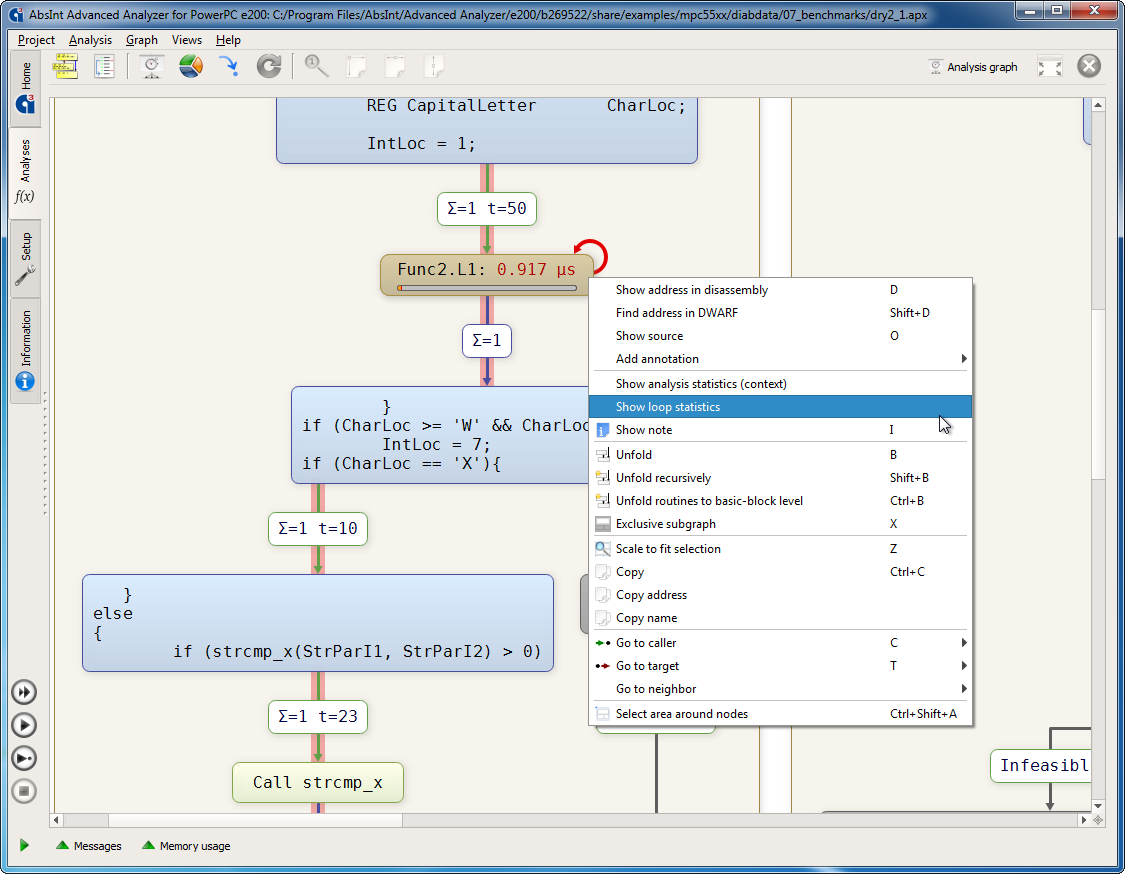
Task: Select the Call strcmp_x node
Action: click(318, 783)
